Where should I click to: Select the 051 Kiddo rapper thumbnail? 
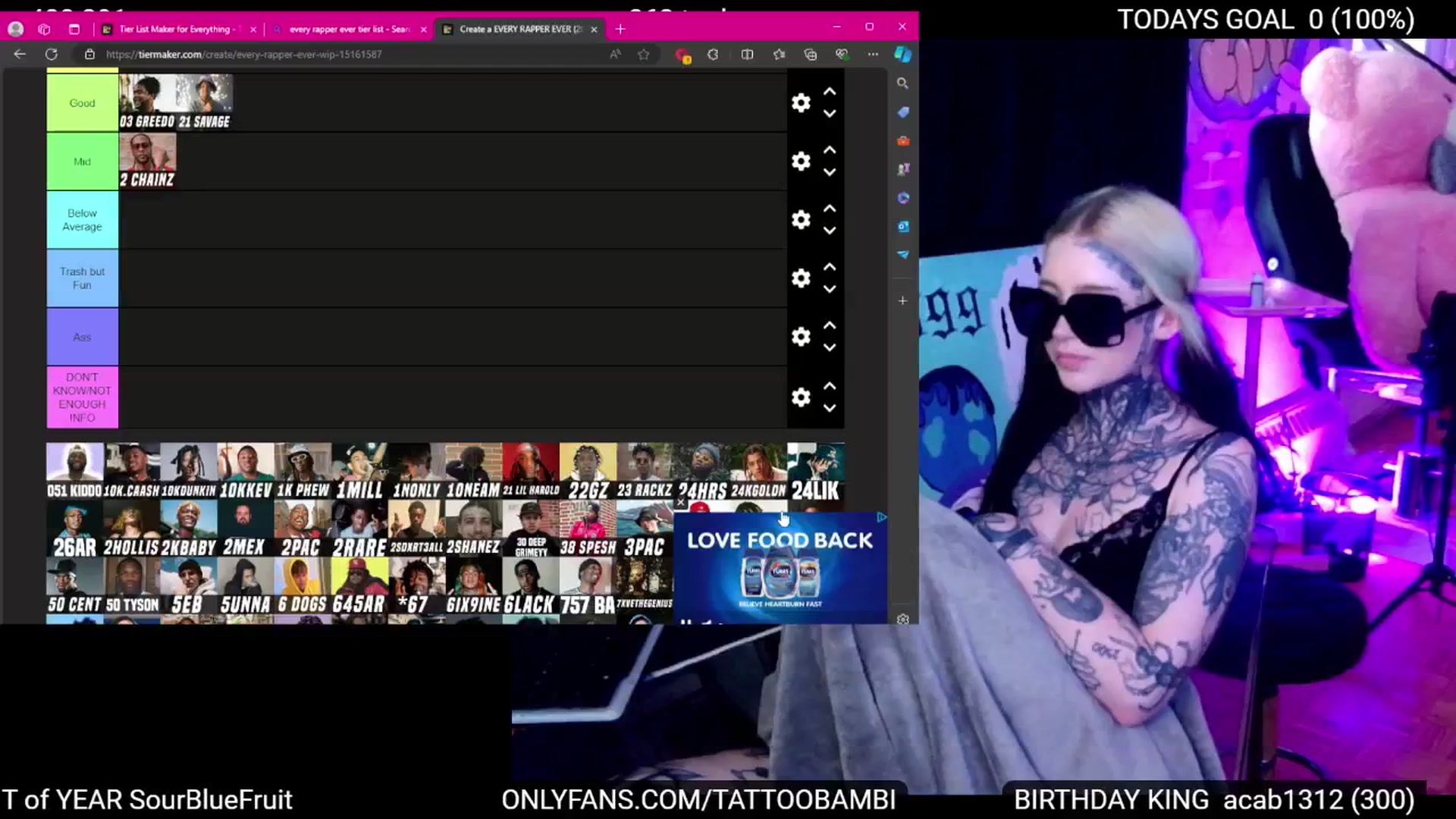tap(74, 471)
